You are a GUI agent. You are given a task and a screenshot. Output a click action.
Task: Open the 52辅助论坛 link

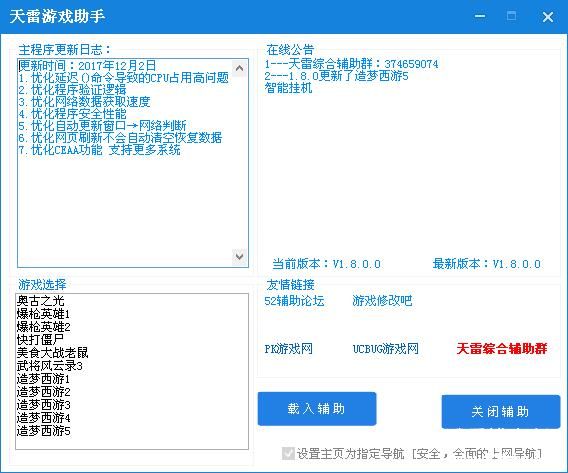[294, 301]
